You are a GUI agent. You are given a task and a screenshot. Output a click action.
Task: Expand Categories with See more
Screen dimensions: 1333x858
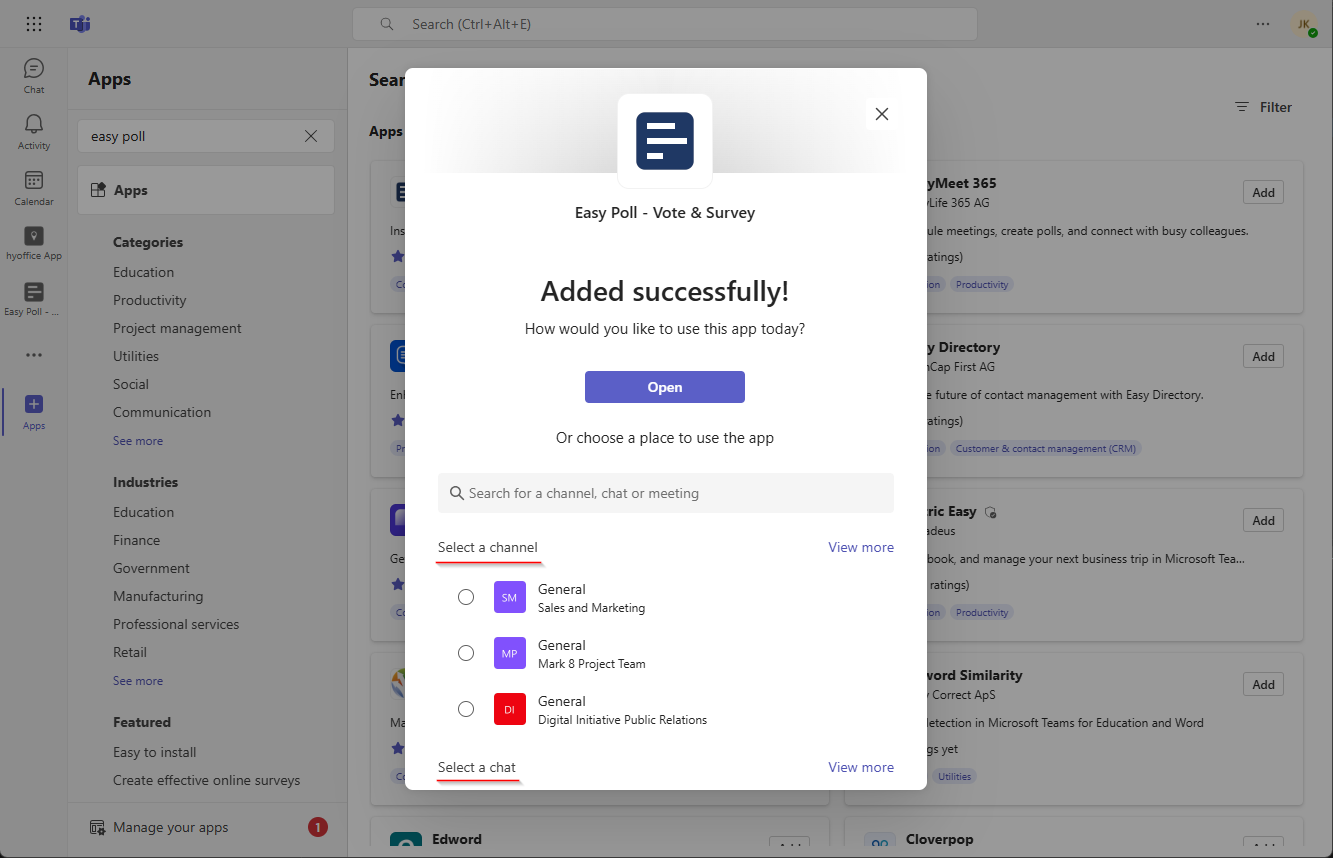click(138, 441)
